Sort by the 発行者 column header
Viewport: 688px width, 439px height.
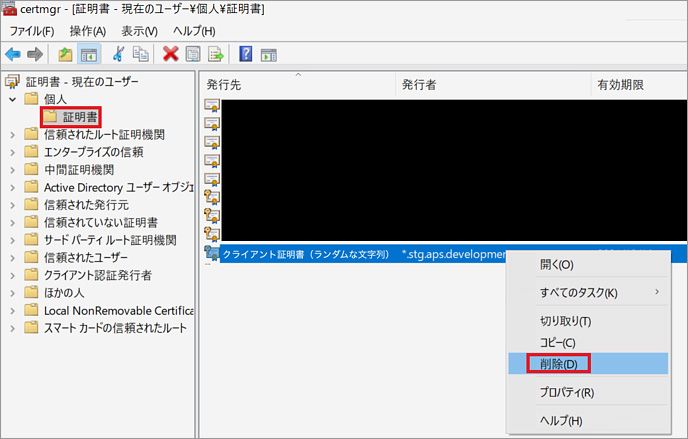[494, 85]
